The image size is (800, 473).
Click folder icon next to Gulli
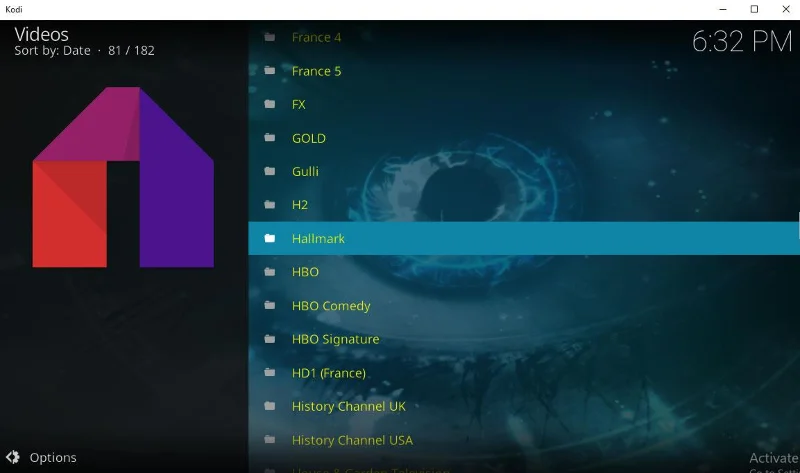270,171
